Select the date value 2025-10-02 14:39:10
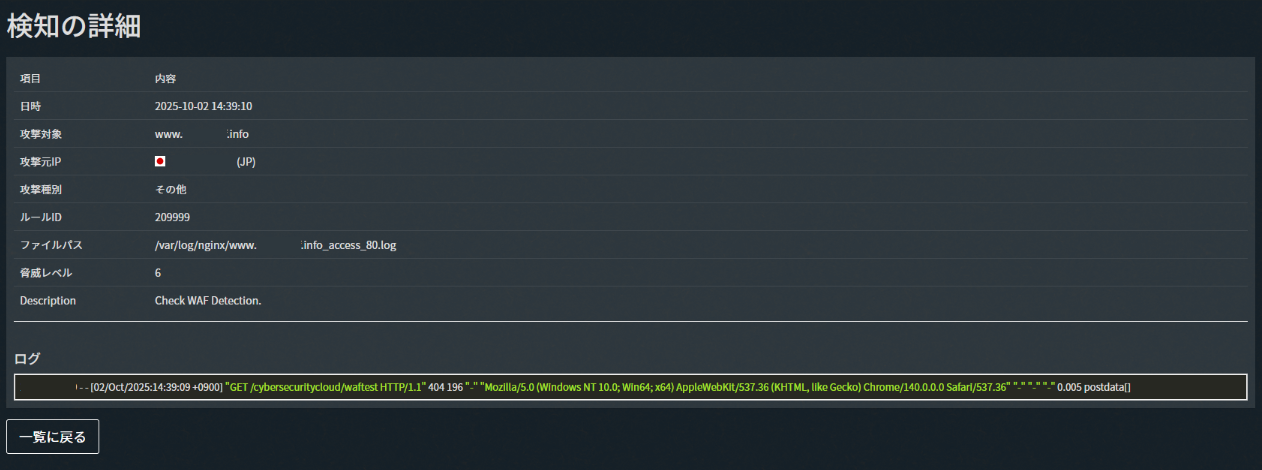1262x470 pixels. pyautogui.click(x=203, y=105)
